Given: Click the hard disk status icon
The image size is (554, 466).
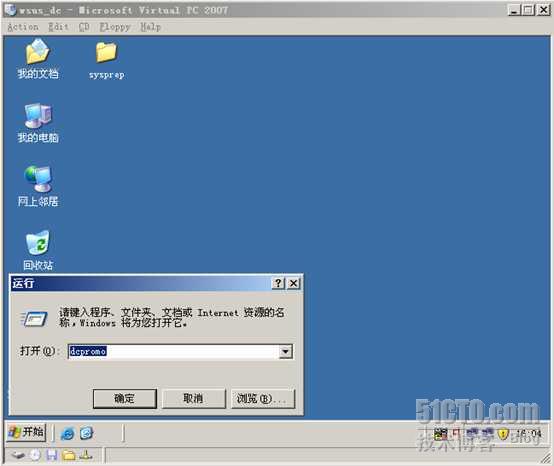Looking at the screenshot, I should [x=18, y=455].
